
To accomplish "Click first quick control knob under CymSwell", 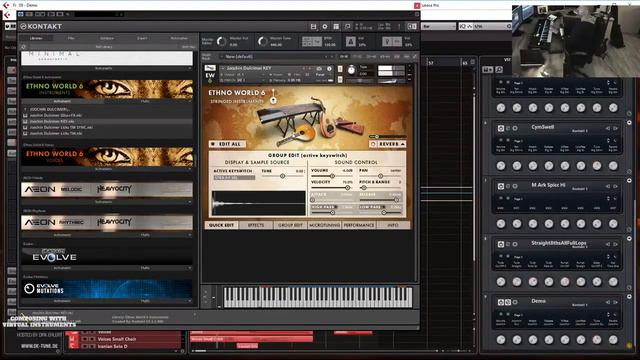I will point(501,166).
